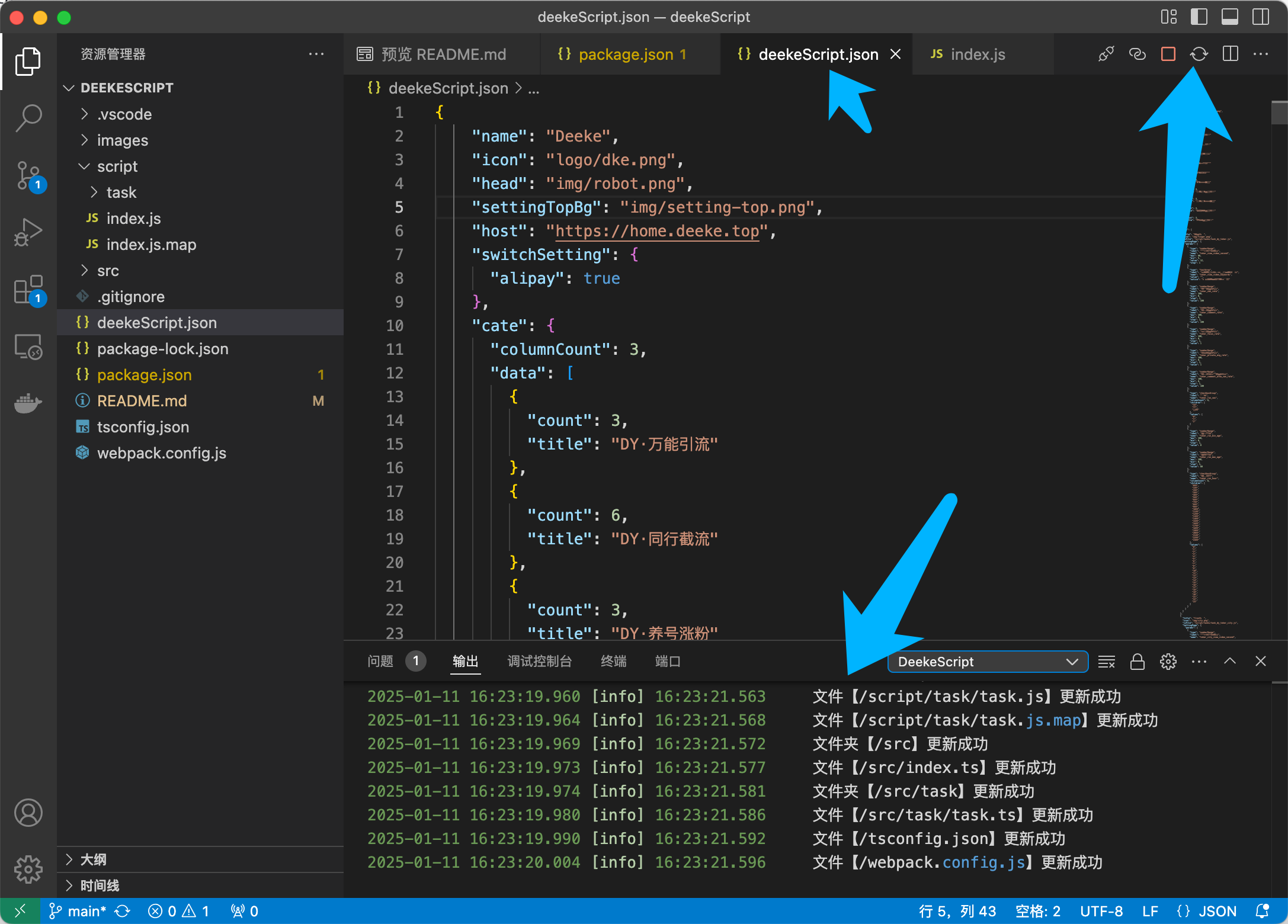Toggle the bottom panel layout button

(x=1229, y=17)
